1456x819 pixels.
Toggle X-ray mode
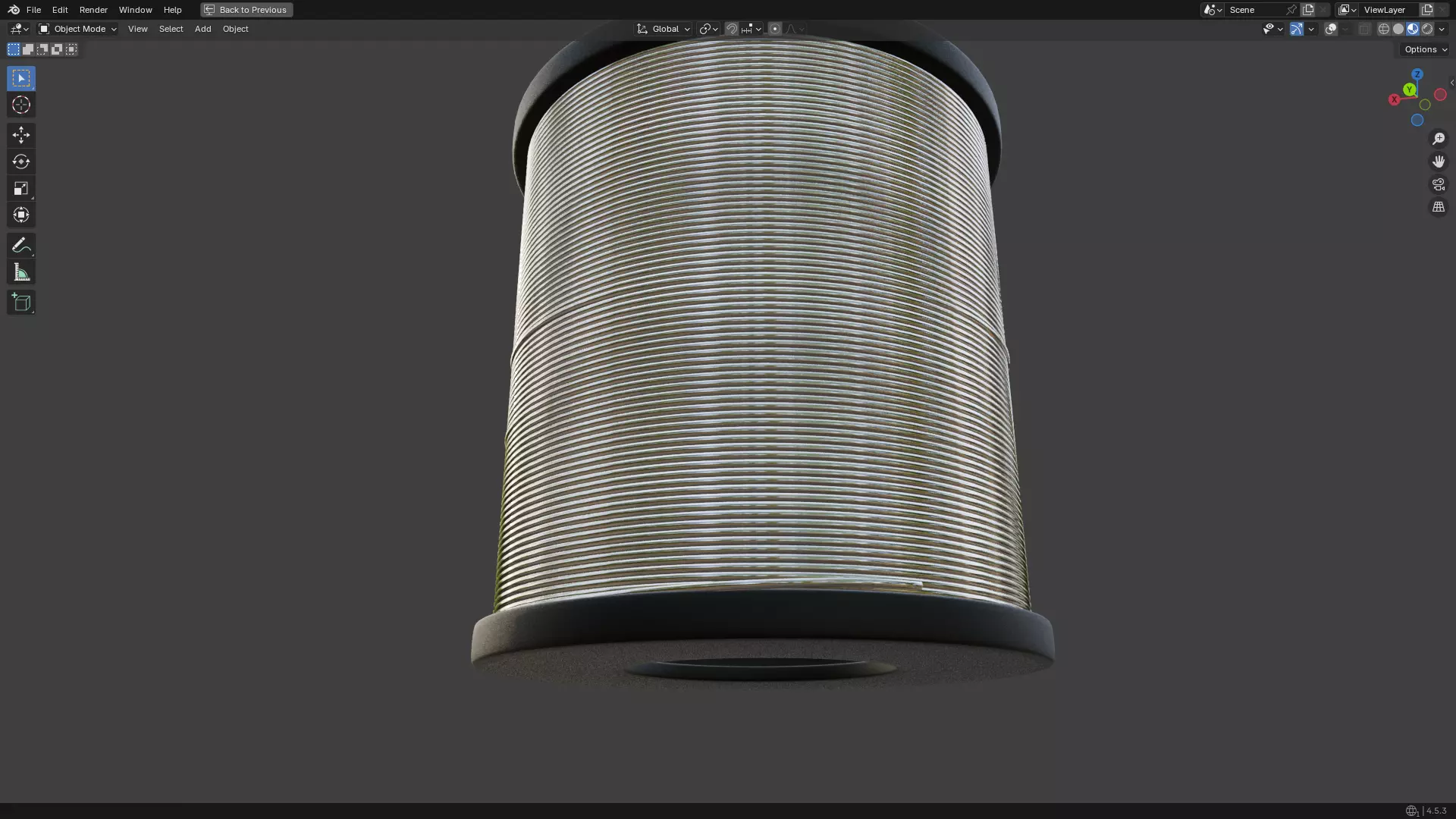1364,29
